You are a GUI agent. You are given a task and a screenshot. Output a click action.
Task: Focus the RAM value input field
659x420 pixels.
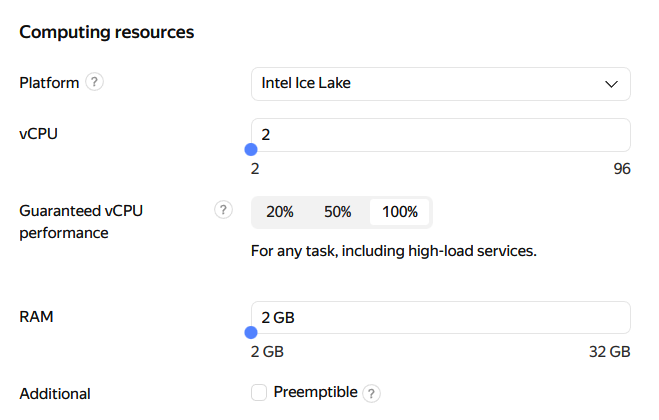click(x=440, y=317)
